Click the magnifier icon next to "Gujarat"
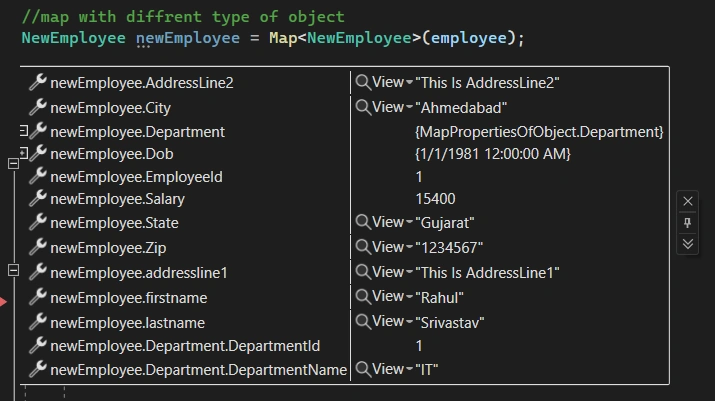Screen dimensions: 715x401 pos(363,223)
